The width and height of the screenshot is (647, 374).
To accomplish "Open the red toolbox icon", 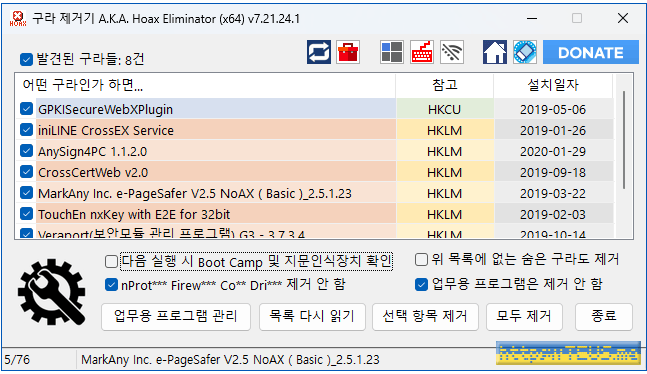I will [348, 52].
